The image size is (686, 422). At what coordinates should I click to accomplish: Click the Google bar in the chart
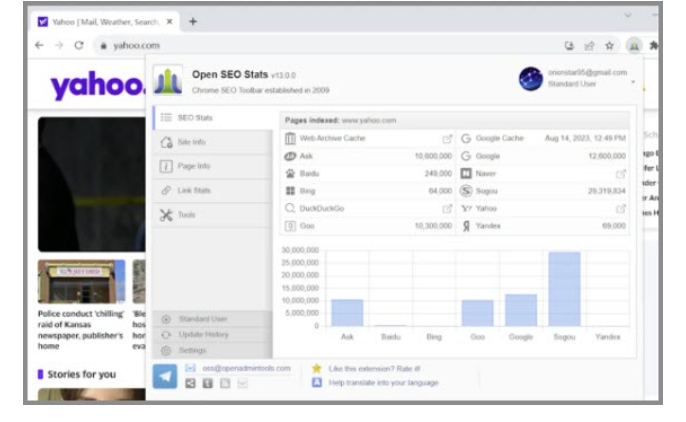pos(521,310)
